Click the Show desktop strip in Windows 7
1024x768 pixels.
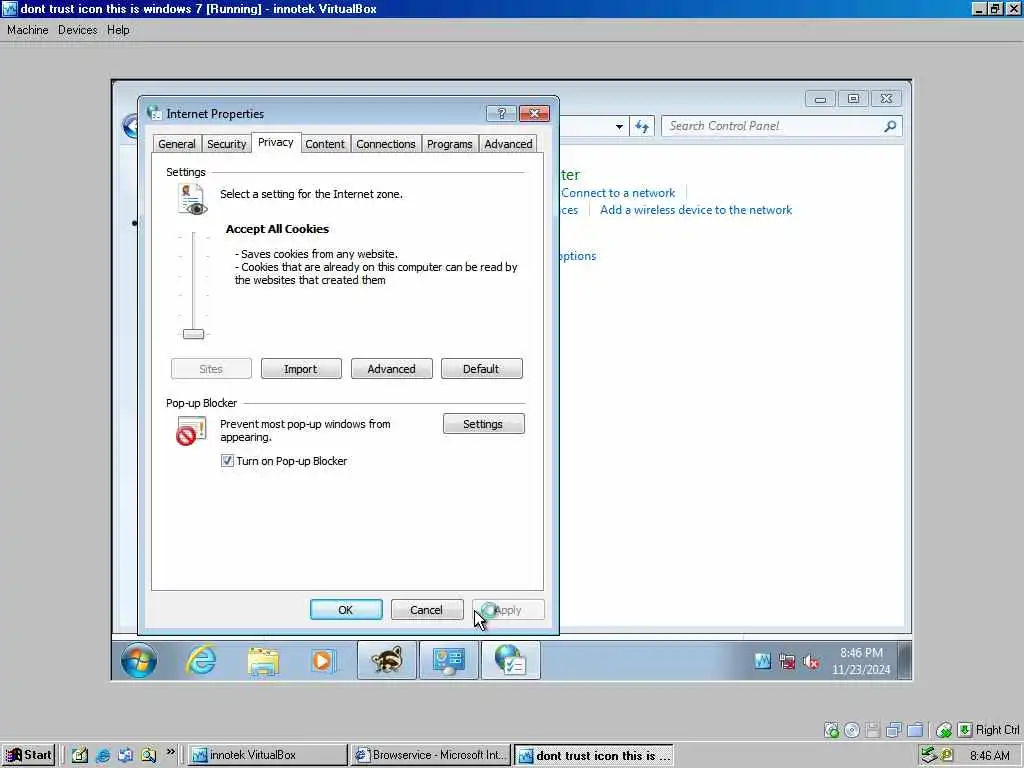[x=904, y=660]
